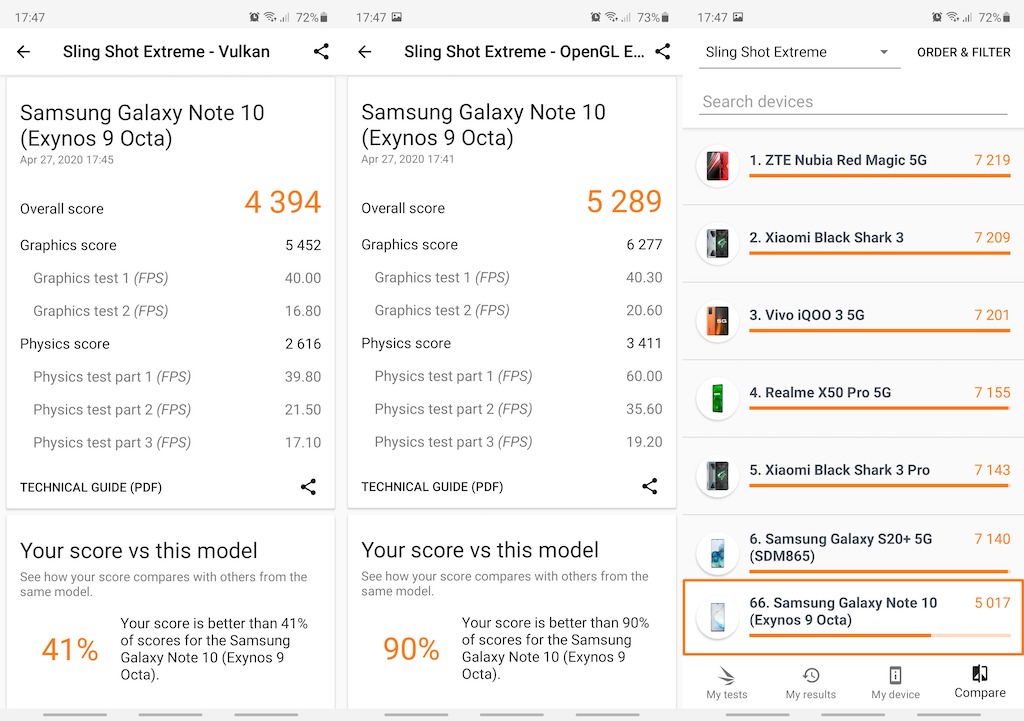Share OpenGL result card via share icon
This screenshot has height=721, width=1024.
[x=650, y=487]
